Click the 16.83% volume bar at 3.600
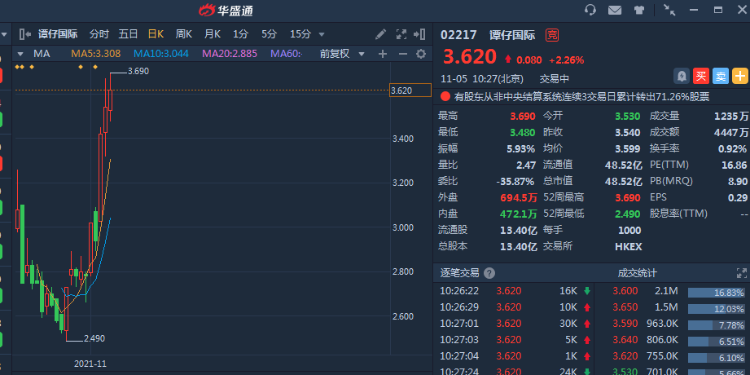 716,293
